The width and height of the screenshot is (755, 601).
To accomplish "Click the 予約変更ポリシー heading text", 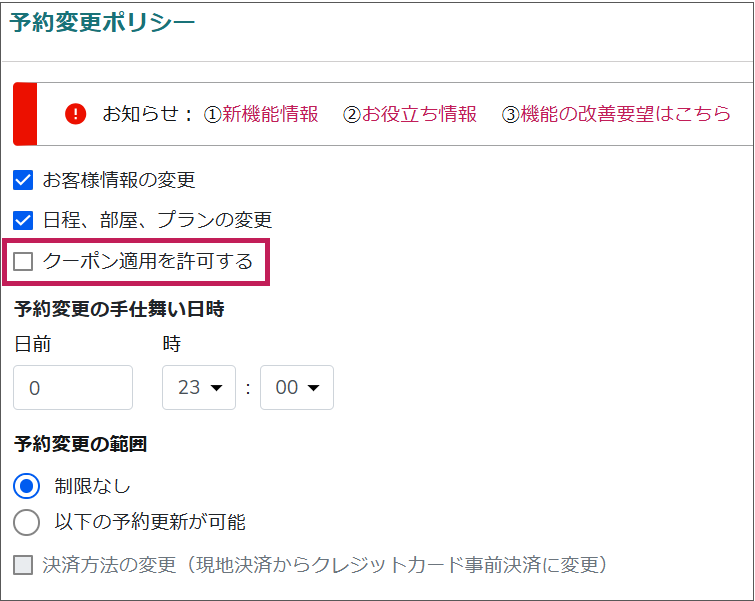I will tap(102, 22).
